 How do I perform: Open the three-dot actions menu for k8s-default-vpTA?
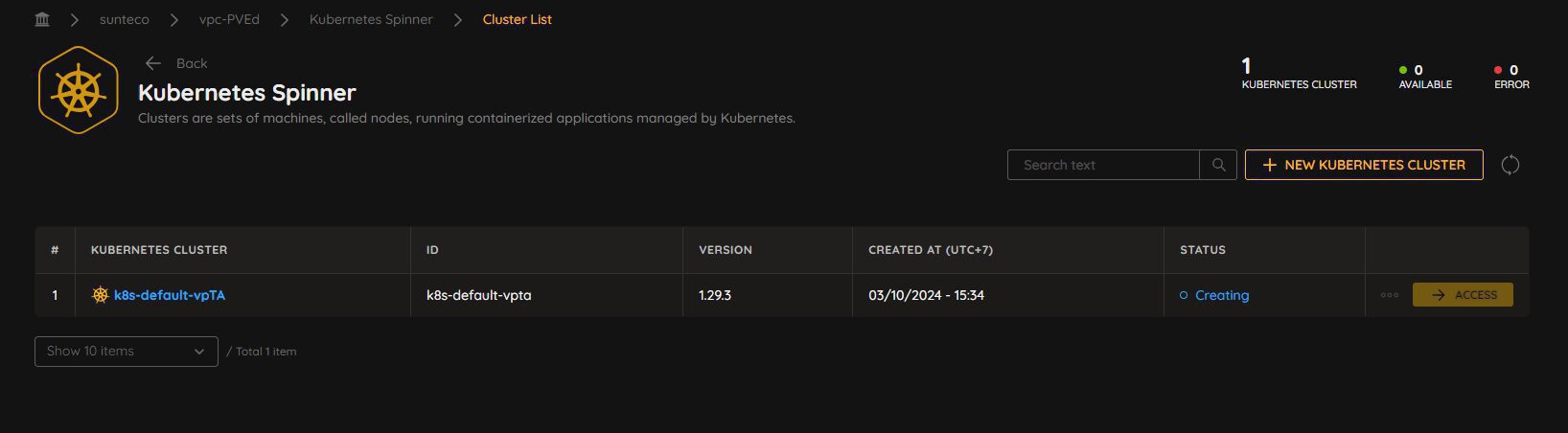pos(1390,295)
